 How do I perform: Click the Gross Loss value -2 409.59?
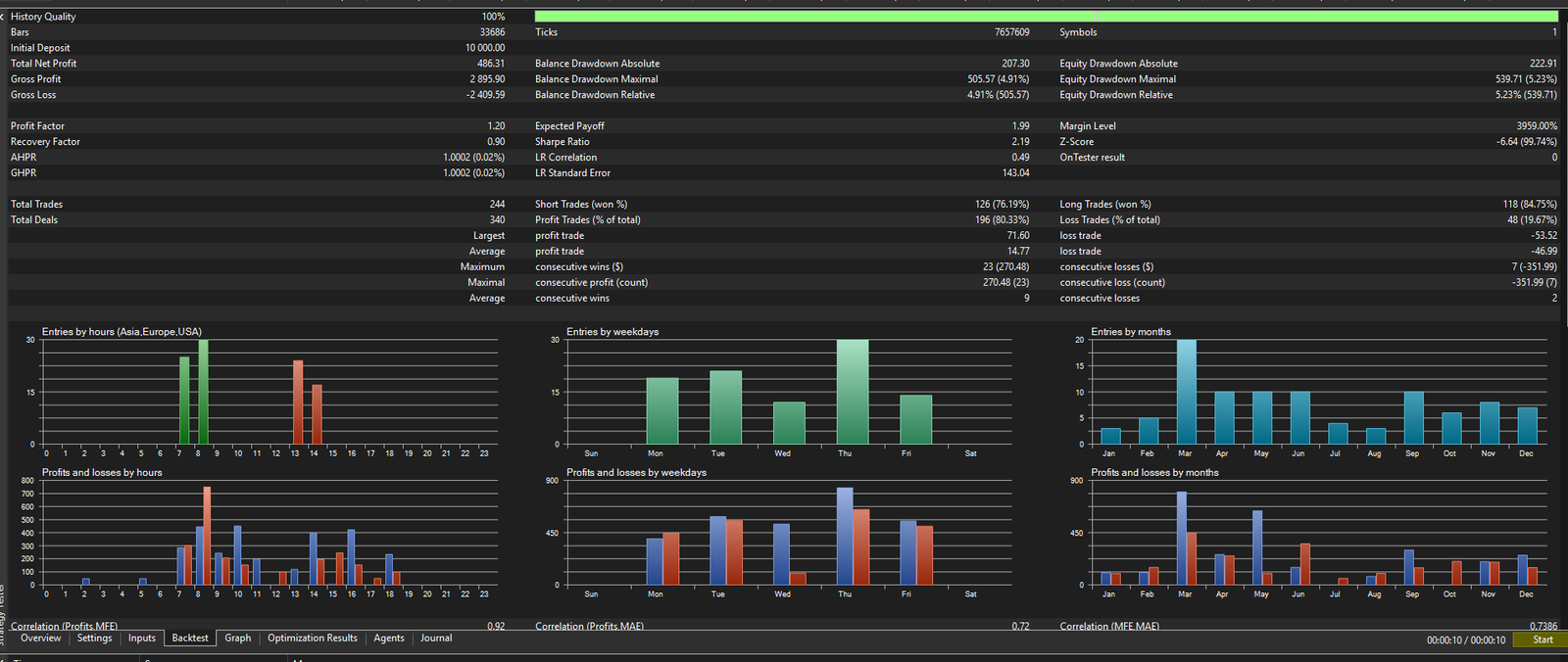(x=485, y=95)
